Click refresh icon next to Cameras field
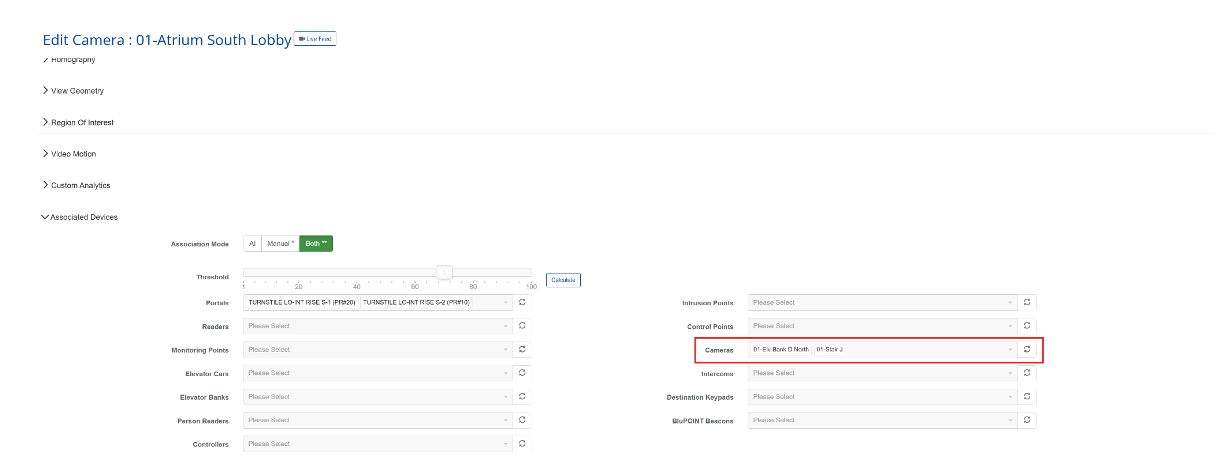This screenshot has width=1218, height=464. coord(1027,350)
